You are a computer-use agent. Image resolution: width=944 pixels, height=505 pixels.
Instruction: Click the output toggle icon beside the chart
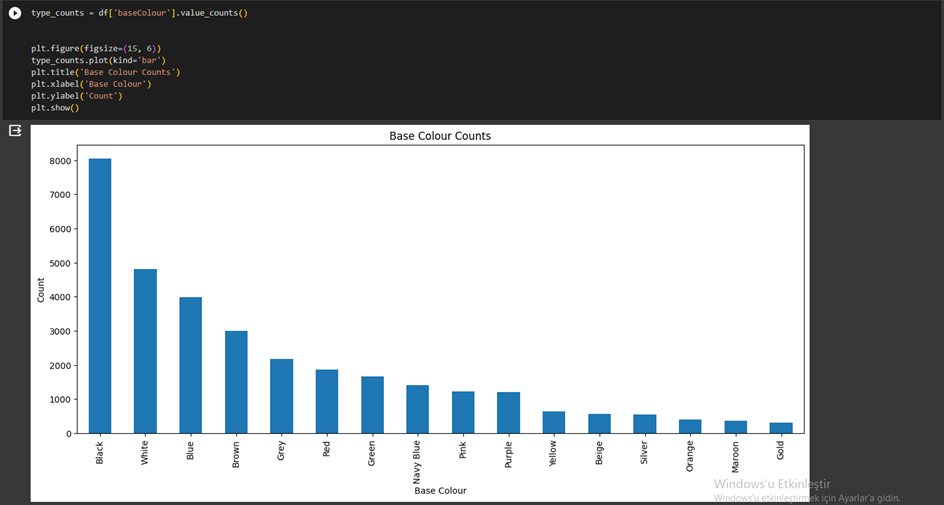(x=15, y=131)
